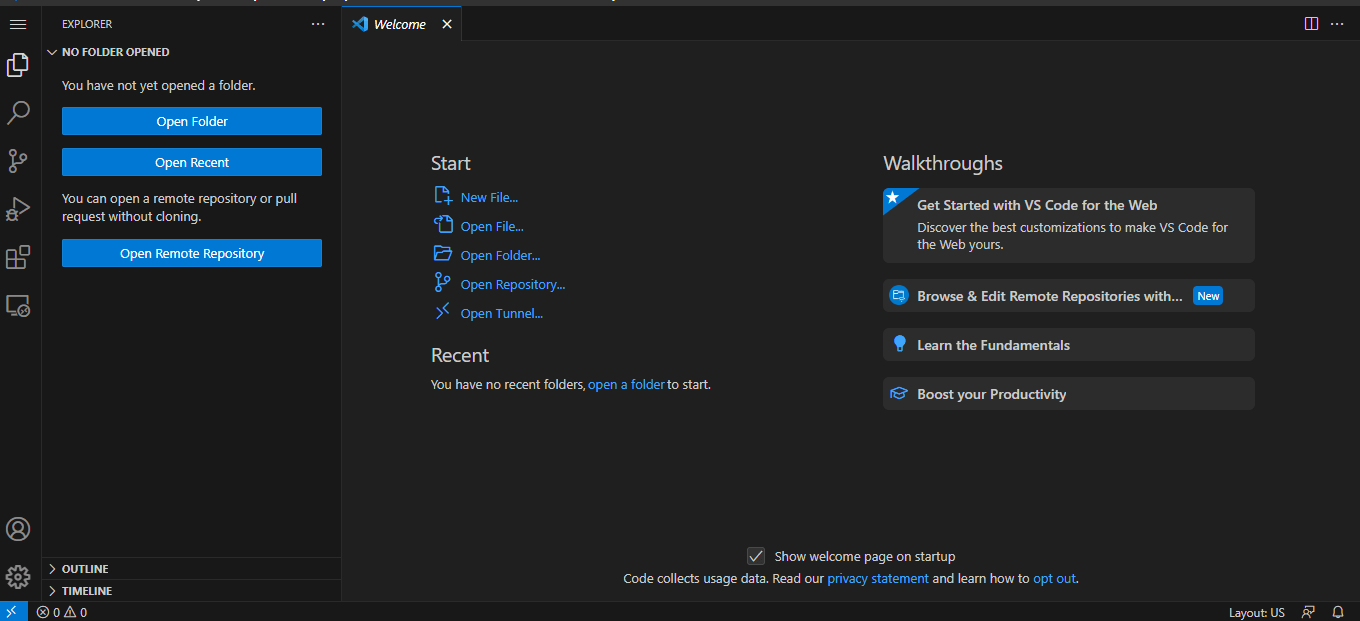The image size is (1360, 621).
Task: Click the New File icon under Start
Action: (443, 196)
